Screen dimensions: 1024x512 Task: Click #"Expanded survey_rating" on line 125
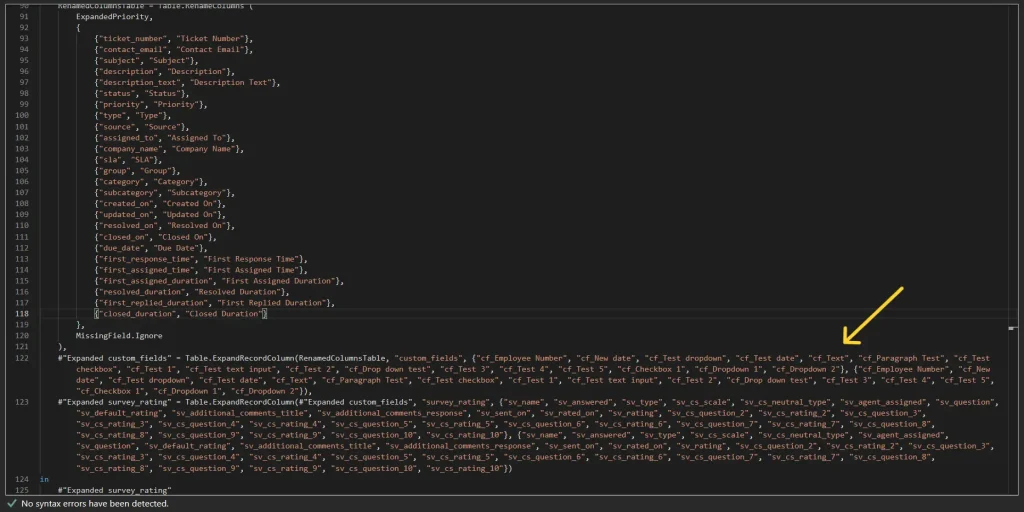tap(115, 490)
